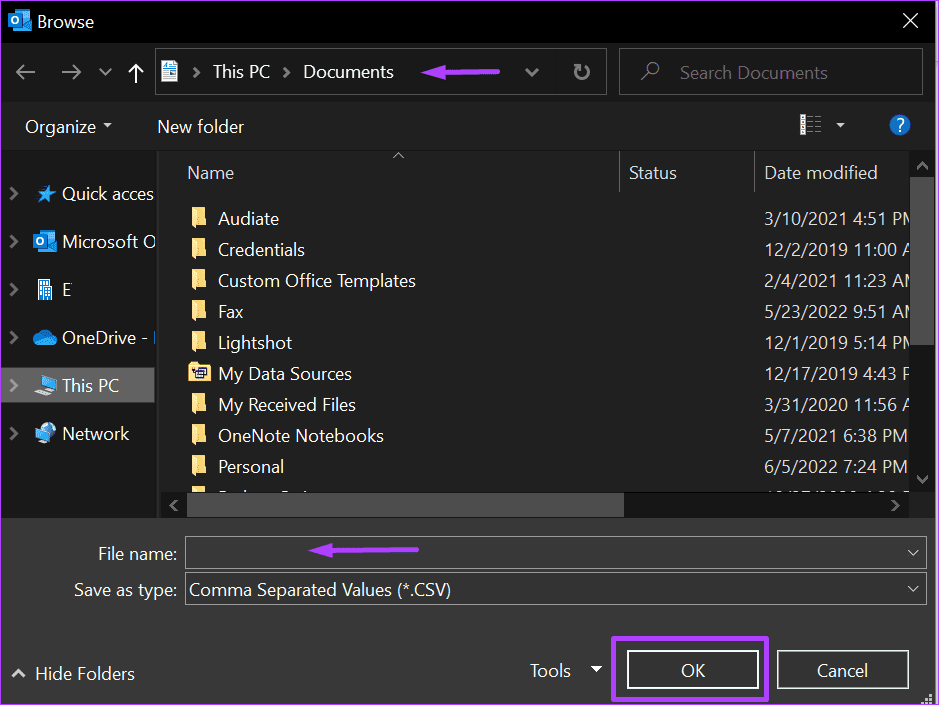The width and height of the screenshot is (939, 705).
Task: Change the view layout icon
Action: [x=810, y=125]
